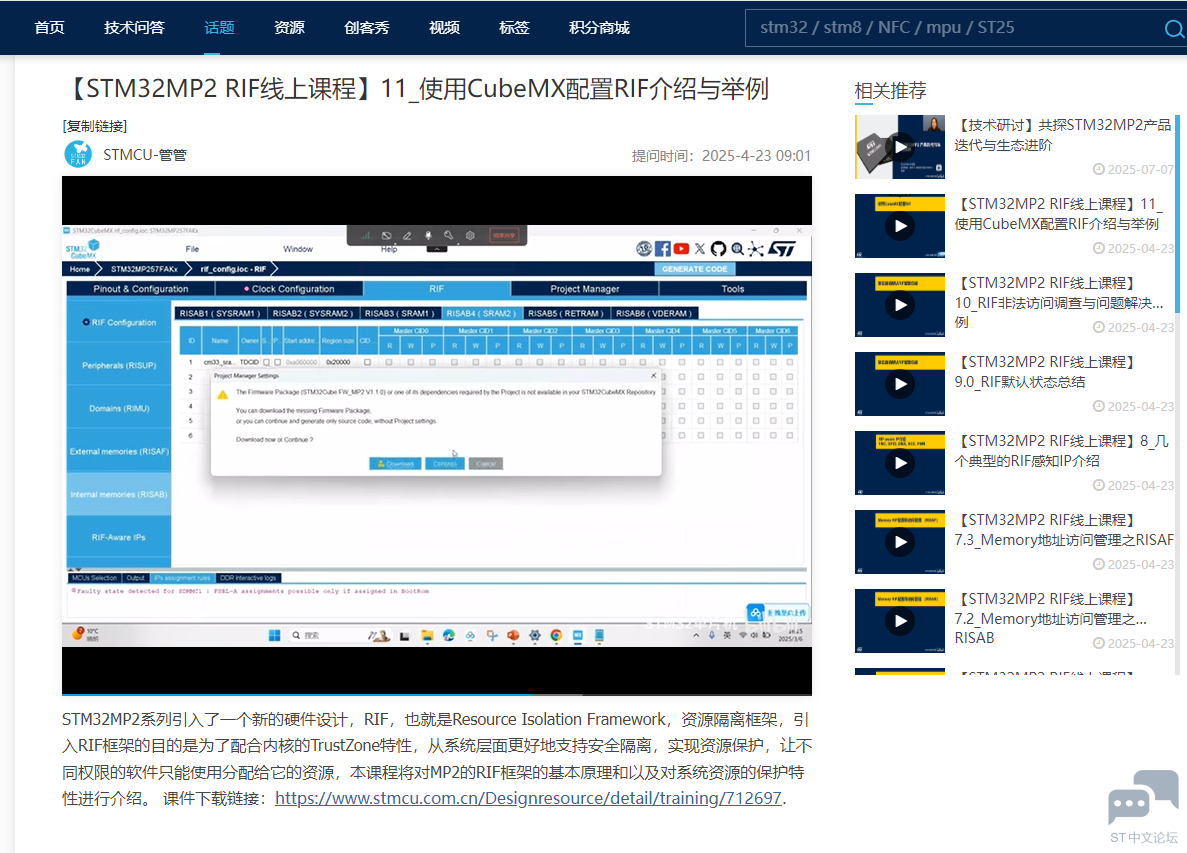Viewport: 1187px width, 853px height.
Task: Click the STMCU-管管 avatar icon
Action: tap(78, 154)
